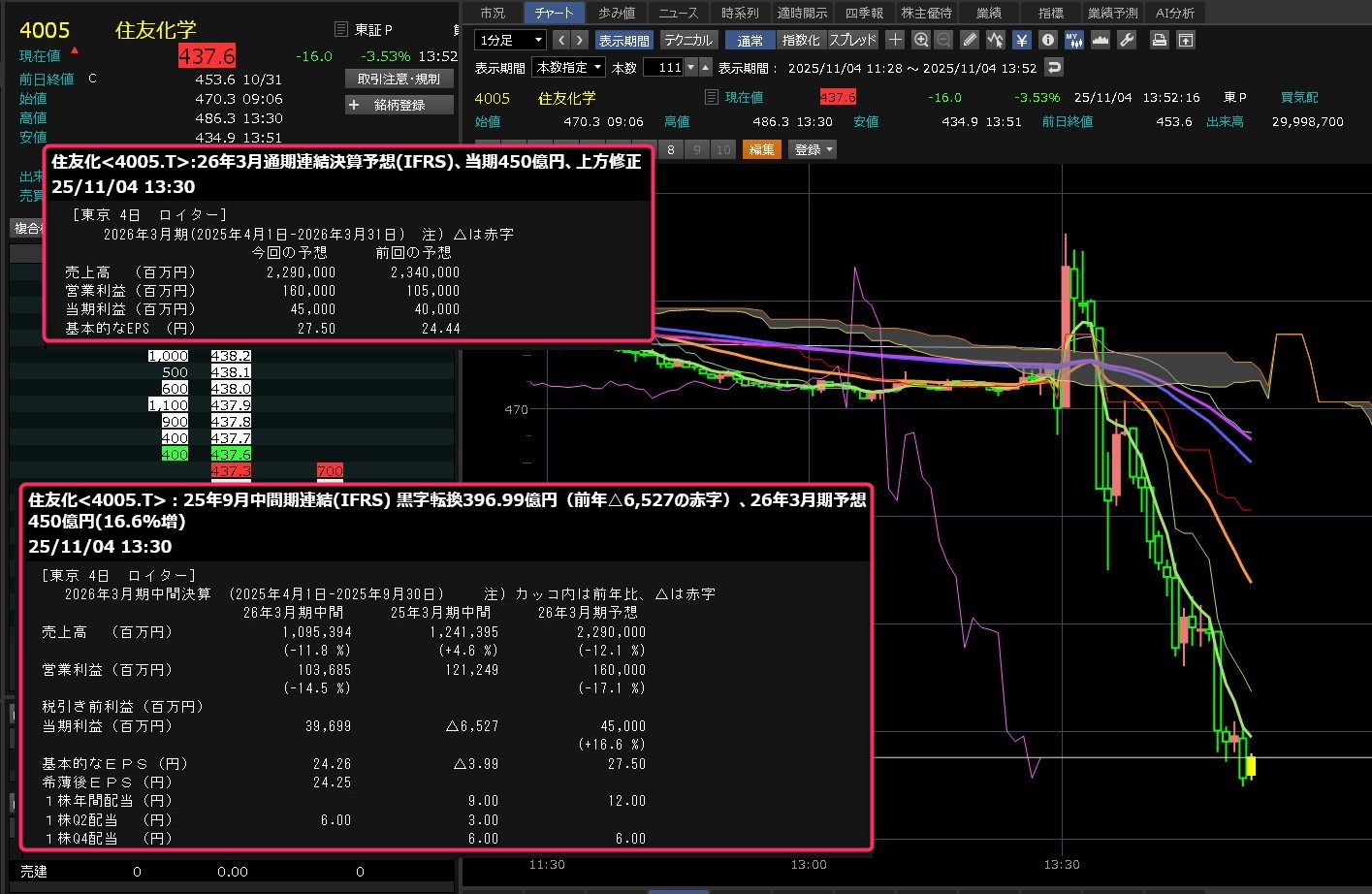Expand the 本数指定 dropdown
Screen dimensions: 1372x894
(569, 67)
